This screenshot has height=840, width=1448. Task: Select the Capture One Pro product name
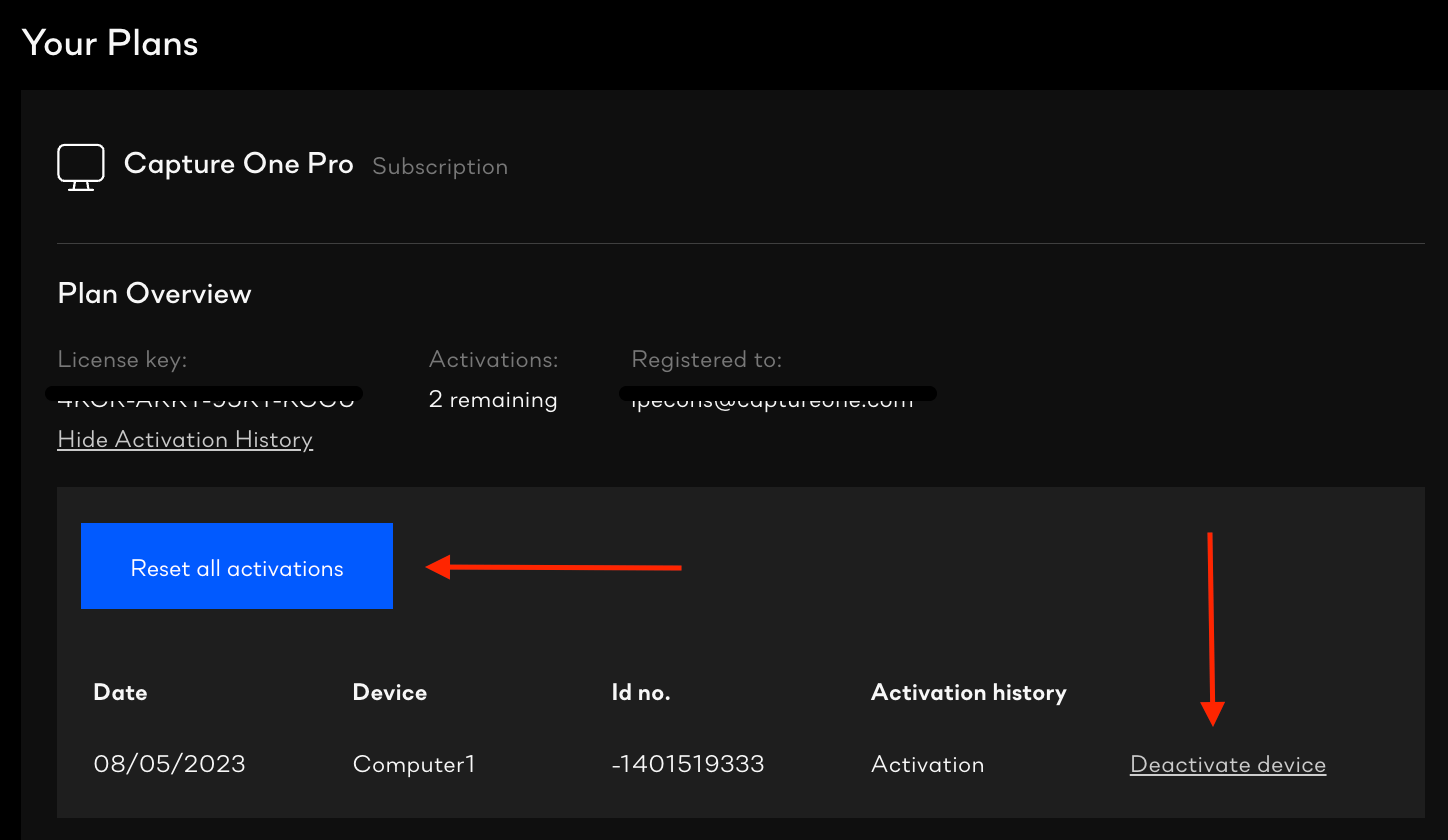click(238, 164)
